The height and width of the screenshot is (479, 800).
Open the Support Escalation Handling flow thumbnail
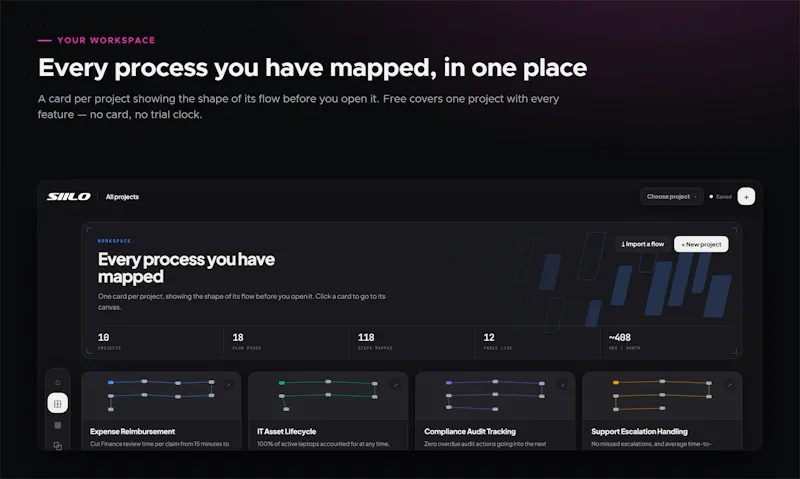tap(662, 395)
